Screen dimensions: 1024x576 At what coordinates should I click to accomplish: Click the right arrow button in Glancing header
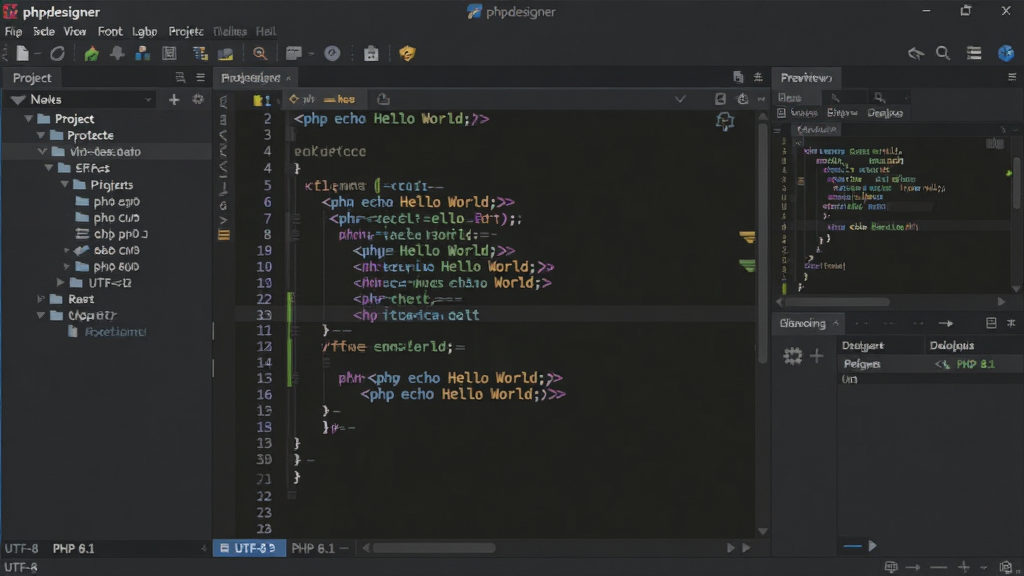click(946, 323)
